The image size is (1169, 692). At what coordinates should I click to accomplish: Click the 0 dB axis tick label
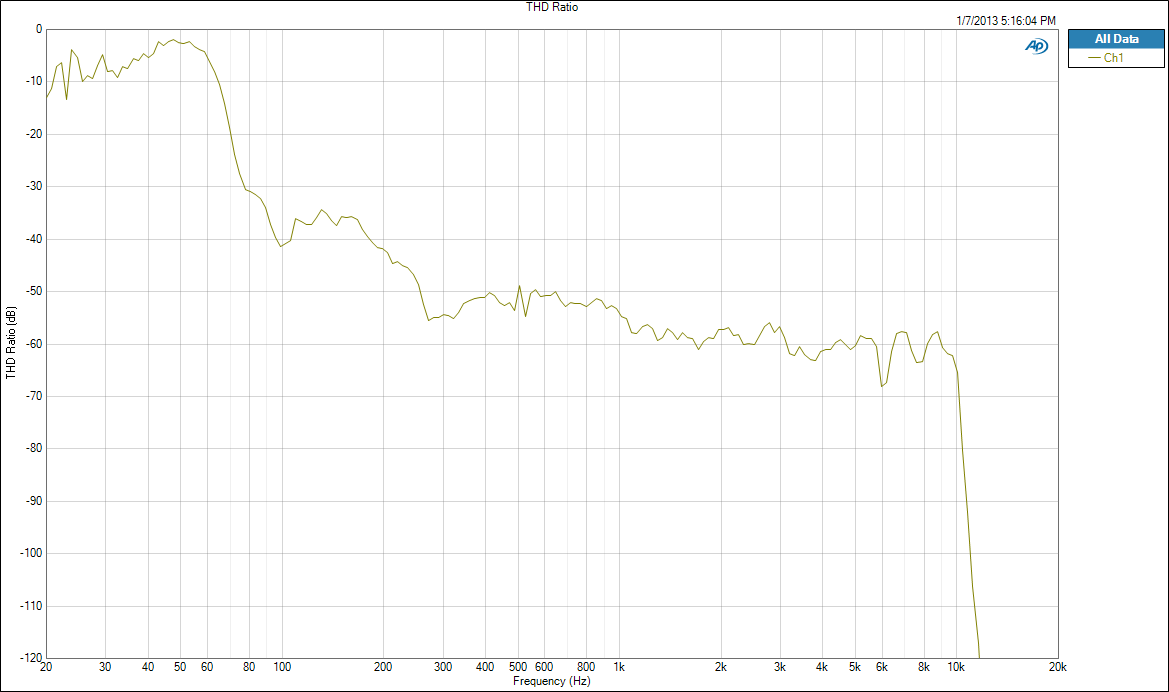(40, 30)
